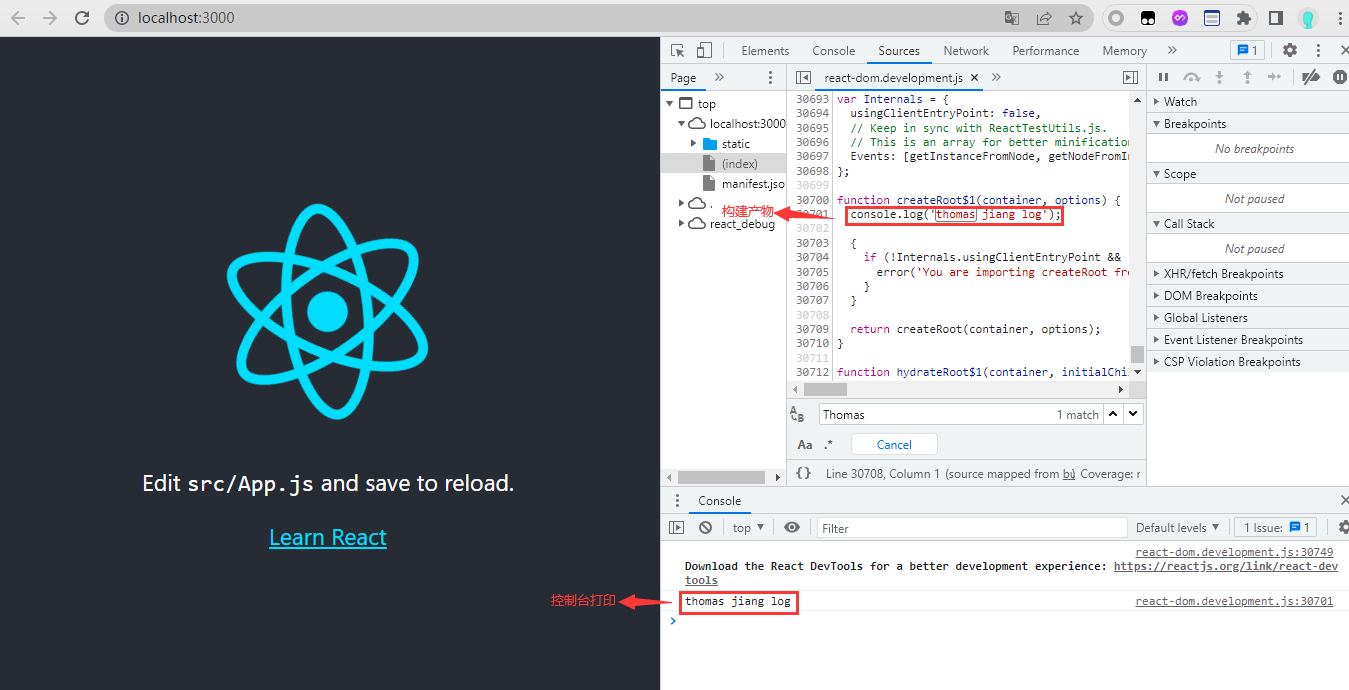Toggle find-and-replace icon beside search field
Viewport: 1349px width, 690px height.
(x=797, y=414)
